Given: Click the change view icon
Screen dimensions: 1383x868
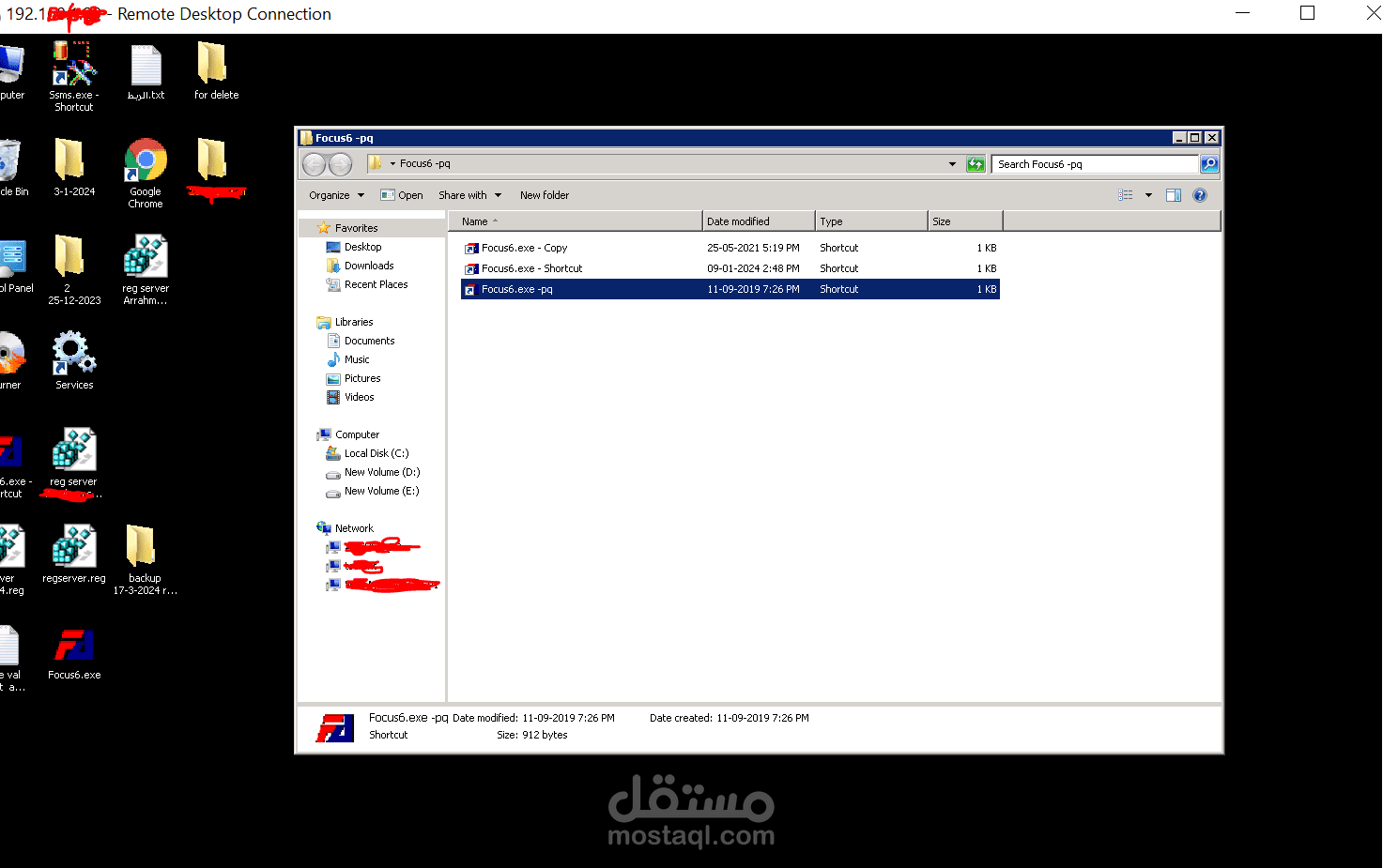Looking at the screenshot, I should 1126,195.
